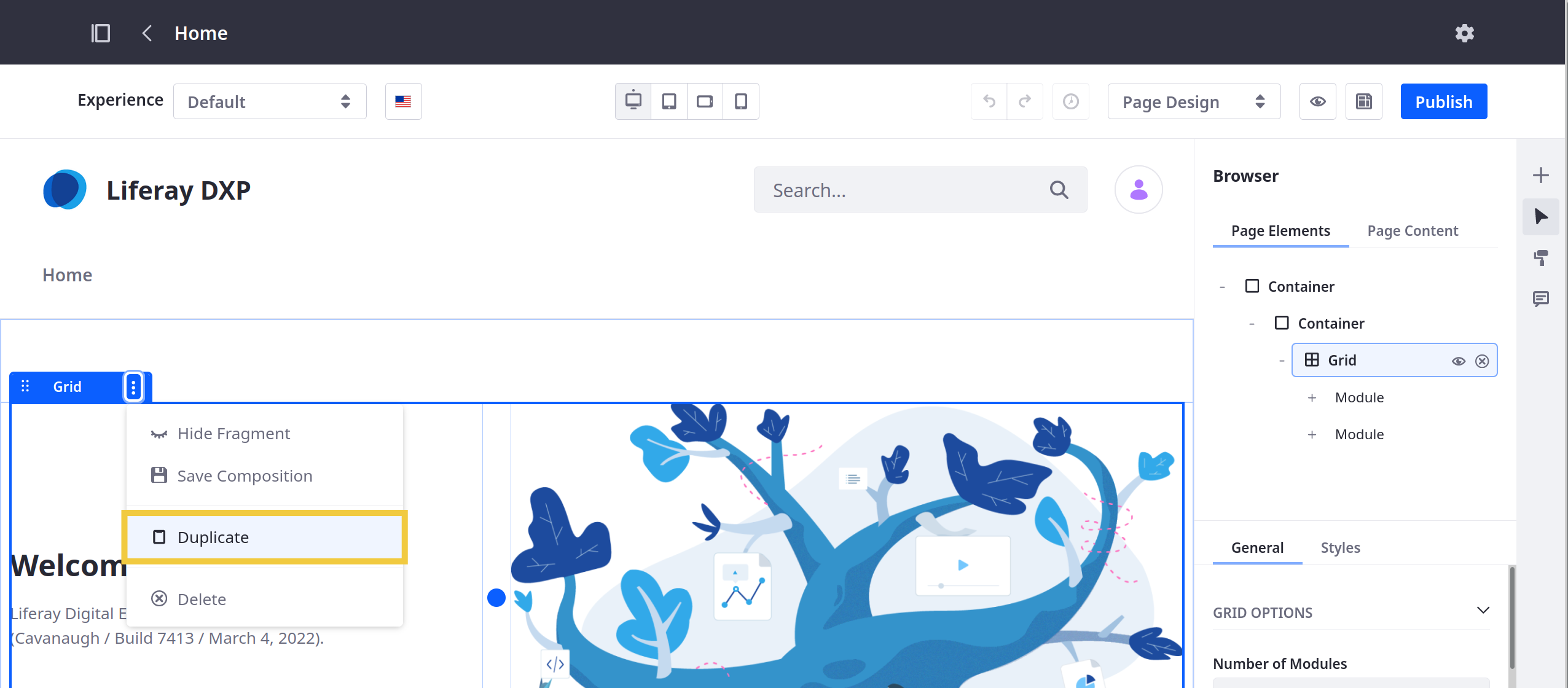Open the Page Design dropdown
This screenshot has width=1568, height=688.
pos(1193,101)
